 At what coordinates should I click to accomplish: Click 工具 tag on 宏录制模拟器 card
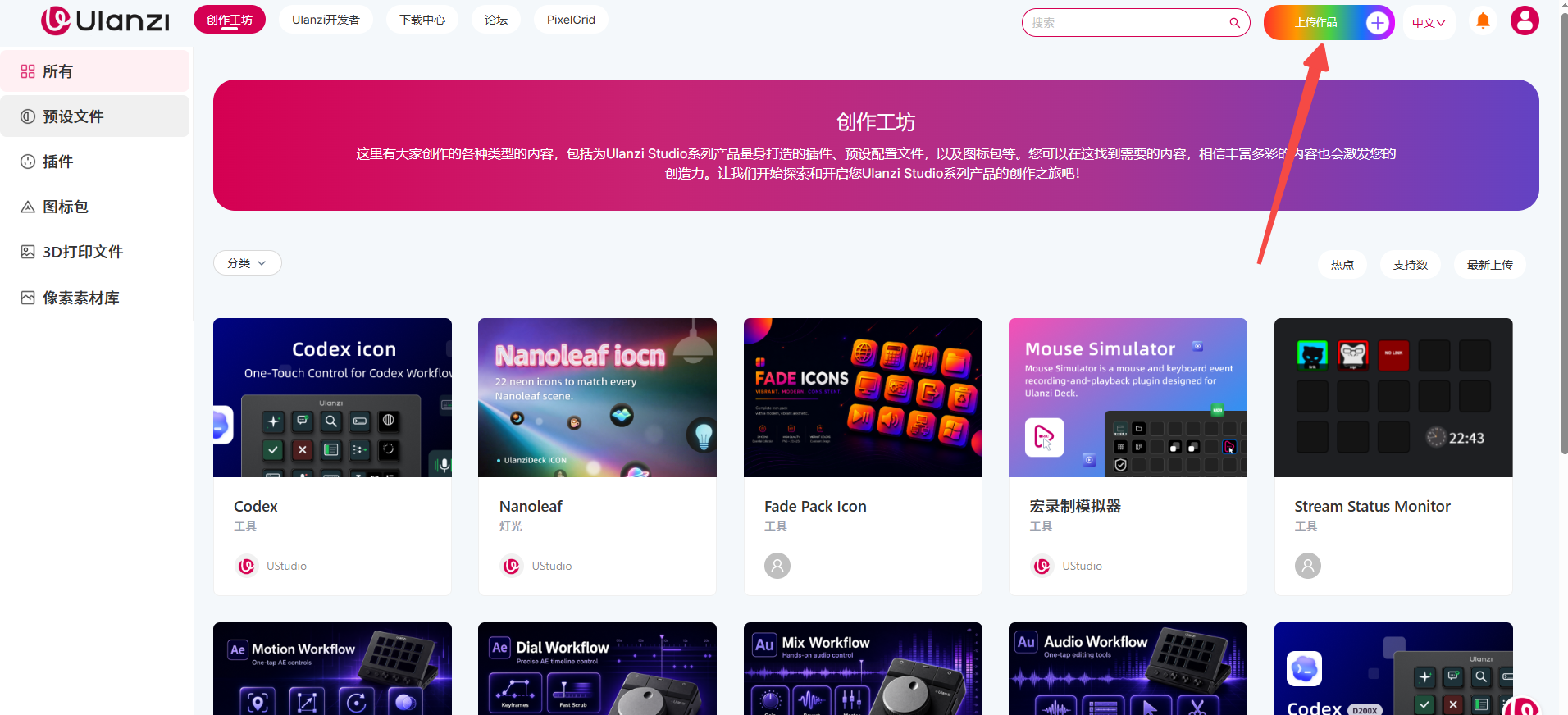click(1041, 526)
